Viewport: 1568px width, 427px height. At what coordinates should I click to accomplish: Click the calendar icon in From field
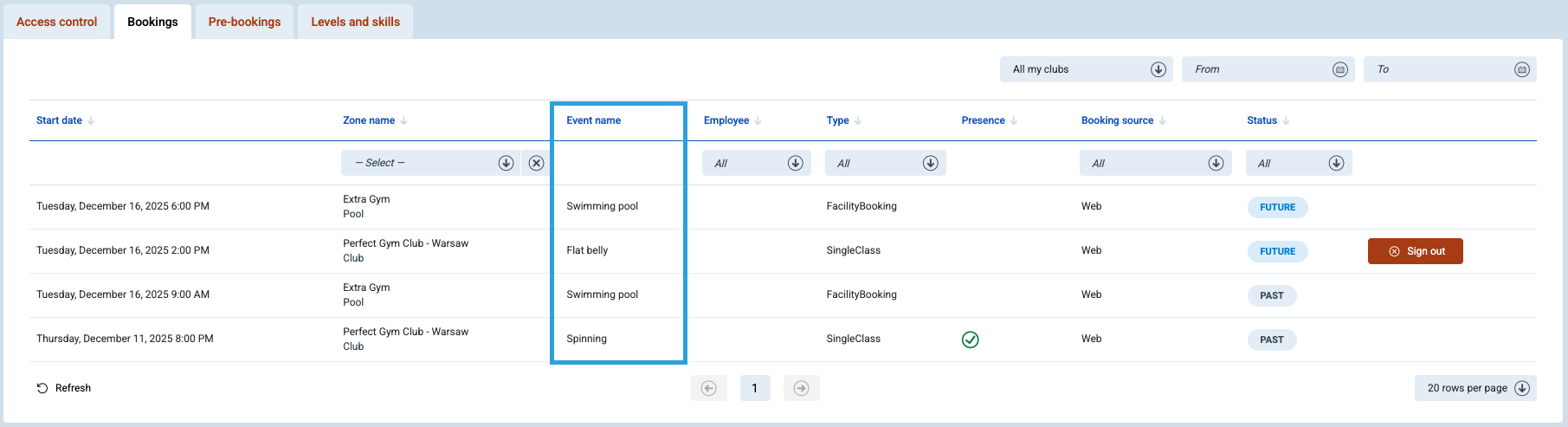pos(1339,69)
